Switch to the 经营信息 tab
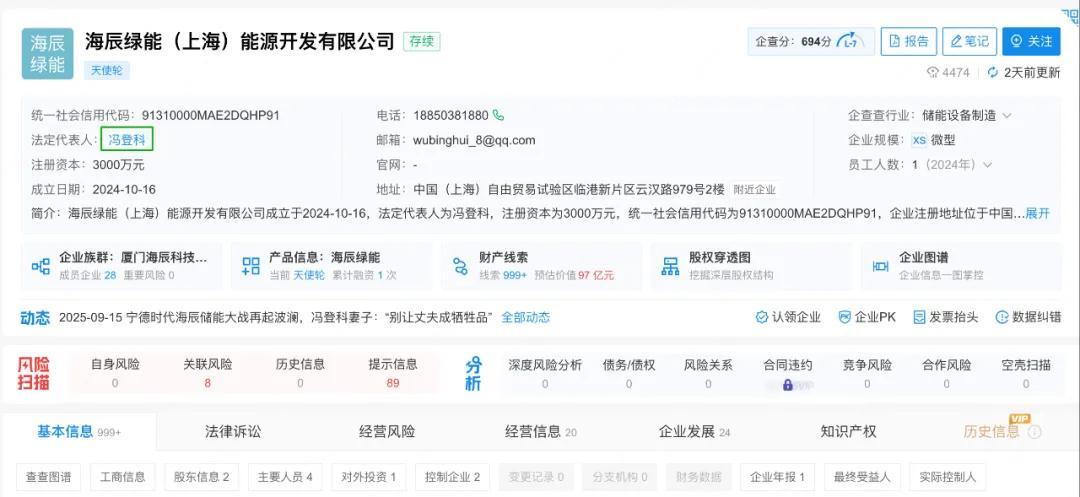This screenshot has width=1080, height=497. (x=541, y=432)
